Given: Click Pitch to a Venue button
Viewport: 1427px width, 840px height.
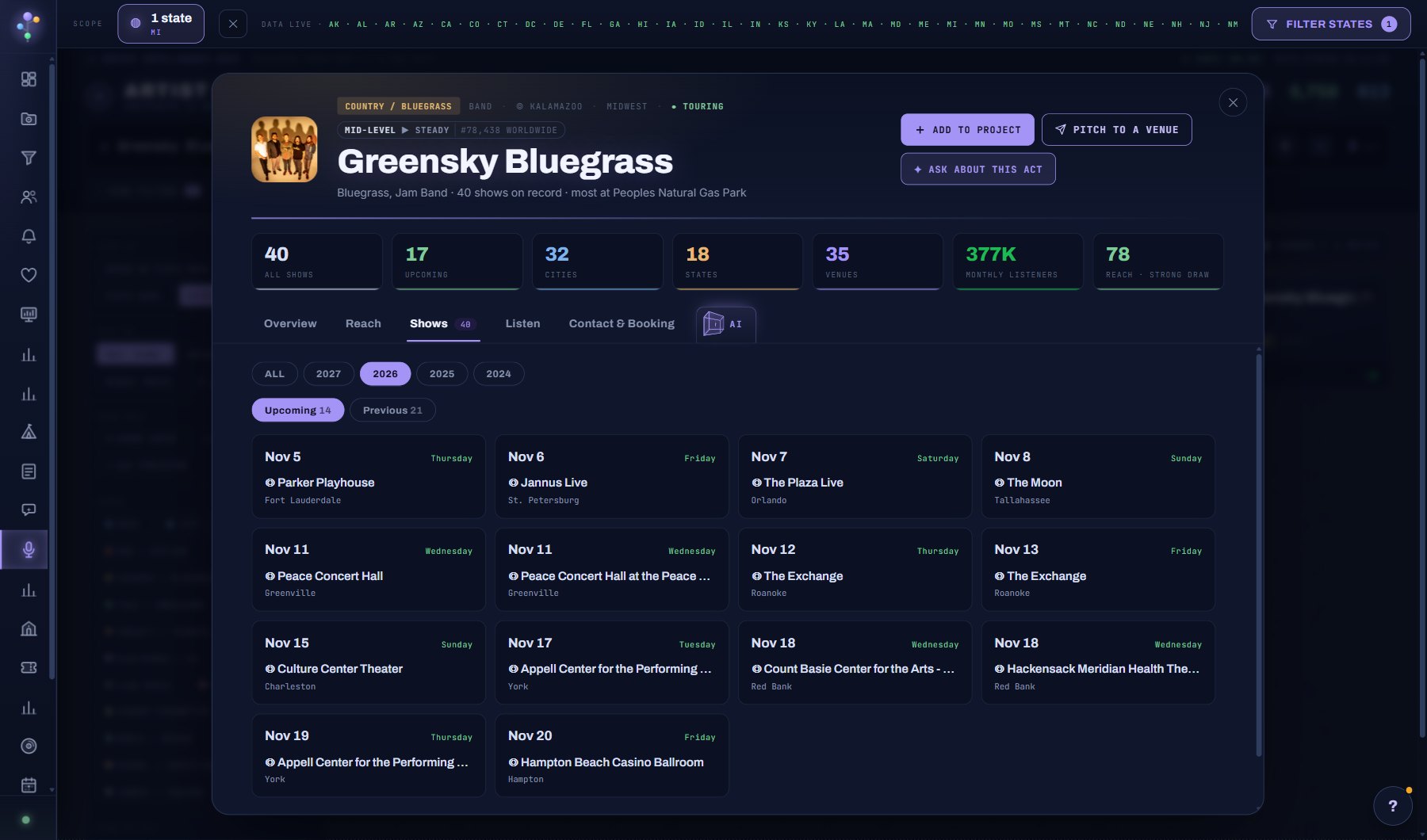Looking at the screenshot, I should pos(1116,130).
